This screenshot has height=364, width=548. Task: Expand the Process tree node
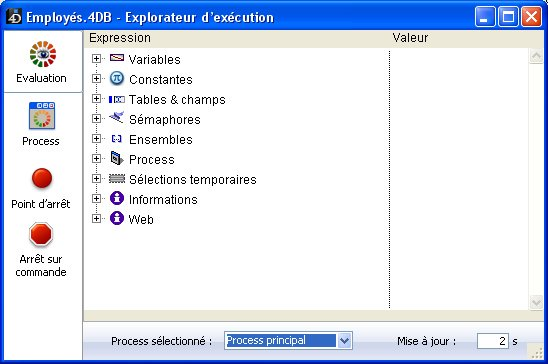point(96,159)
